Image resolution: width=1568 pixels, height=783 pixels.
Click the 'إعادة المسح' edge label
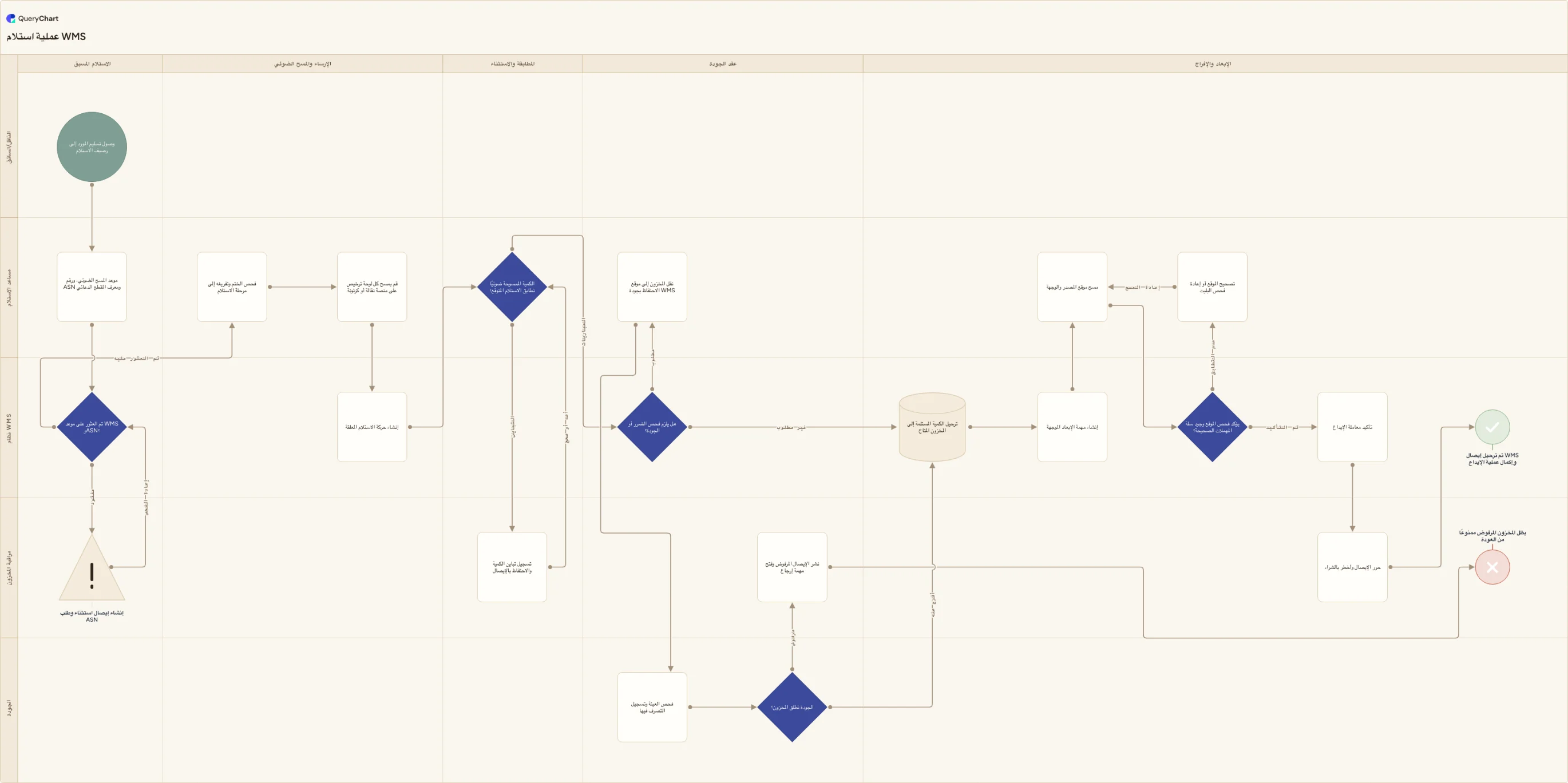point(1142,287)
